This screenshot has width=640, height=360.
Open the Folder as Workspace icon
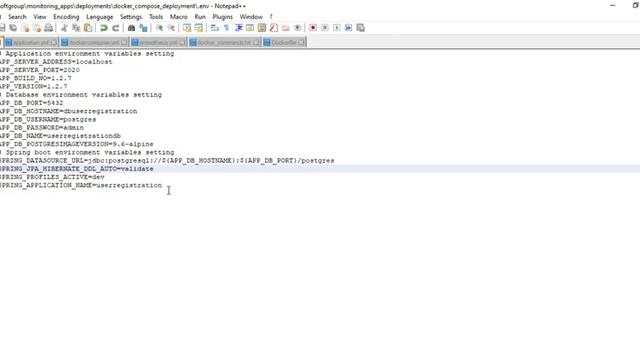pyautogui.click(x=285, y=28)
